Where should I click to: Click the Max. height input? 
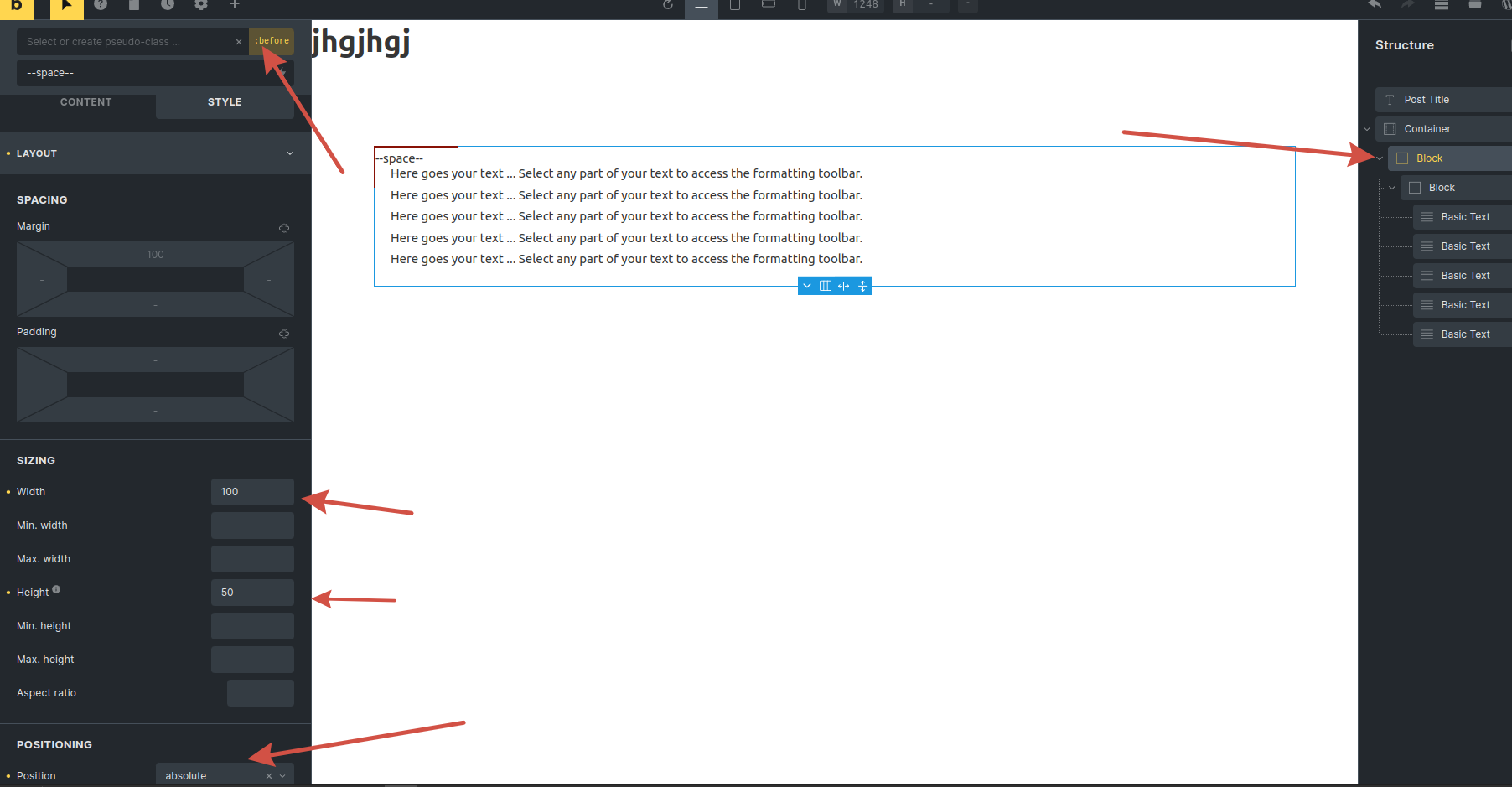tap(252, 660)
